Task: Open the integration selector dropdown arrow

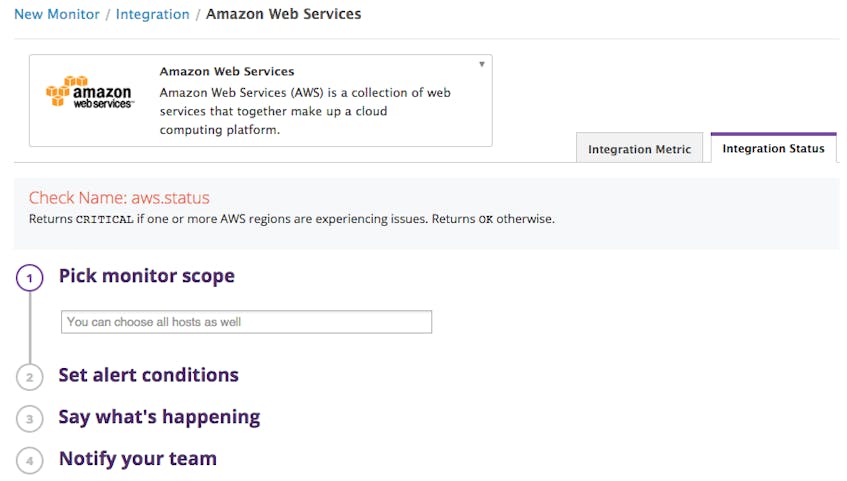Action: coord(482,64)
